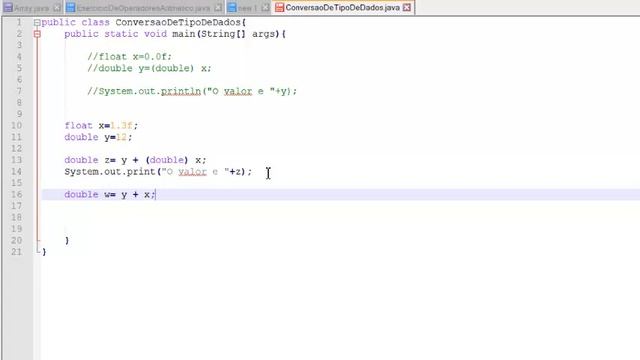Close the new 1 tab
The width and height of the screenshot is (640, 360).
(x=265, y=8)
